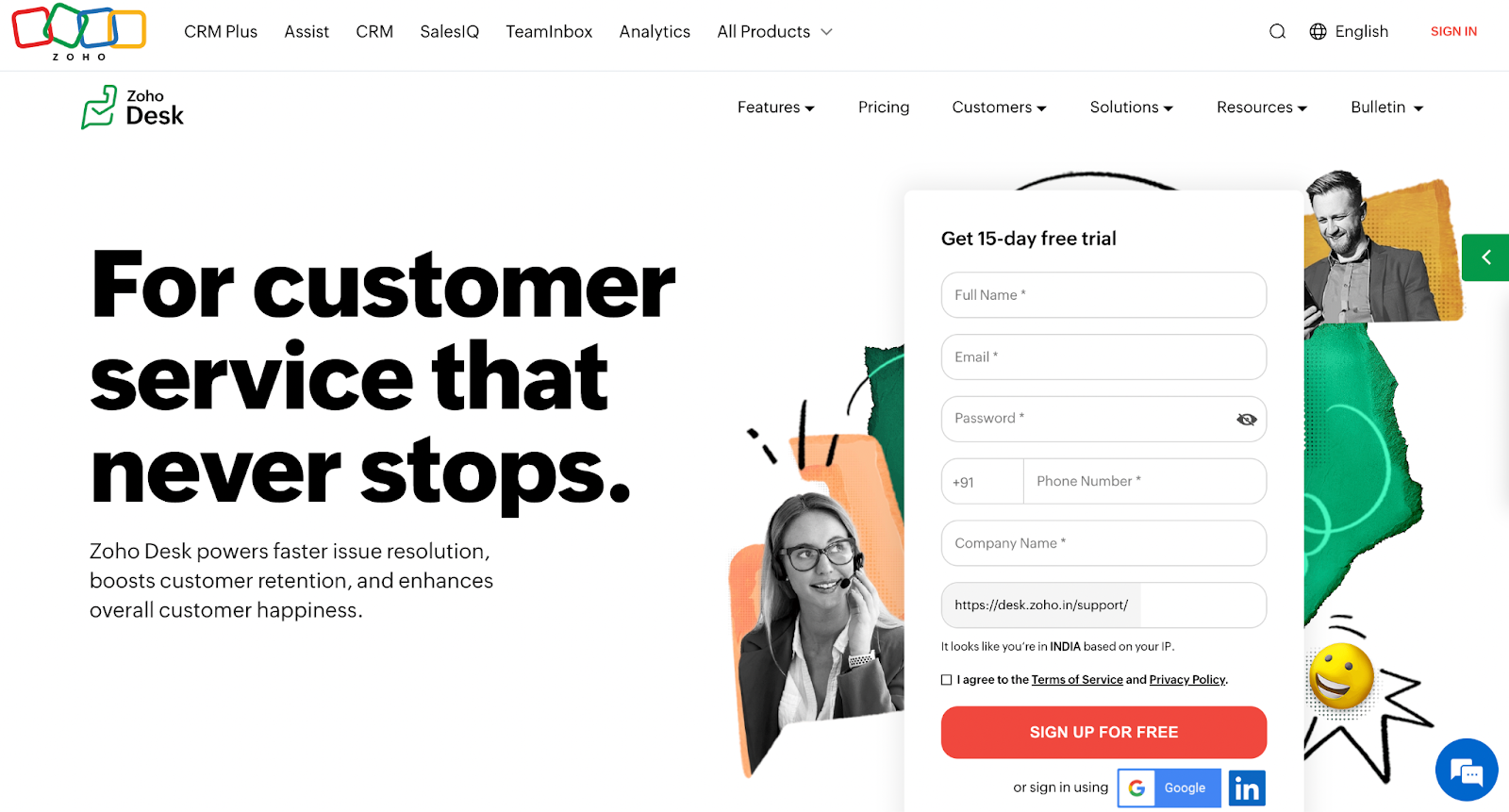The width and height of the screenshot is (1509, 812).
Task: Click the SIGN IN link
Action: pyautogui.click(x=1453, y=32)
